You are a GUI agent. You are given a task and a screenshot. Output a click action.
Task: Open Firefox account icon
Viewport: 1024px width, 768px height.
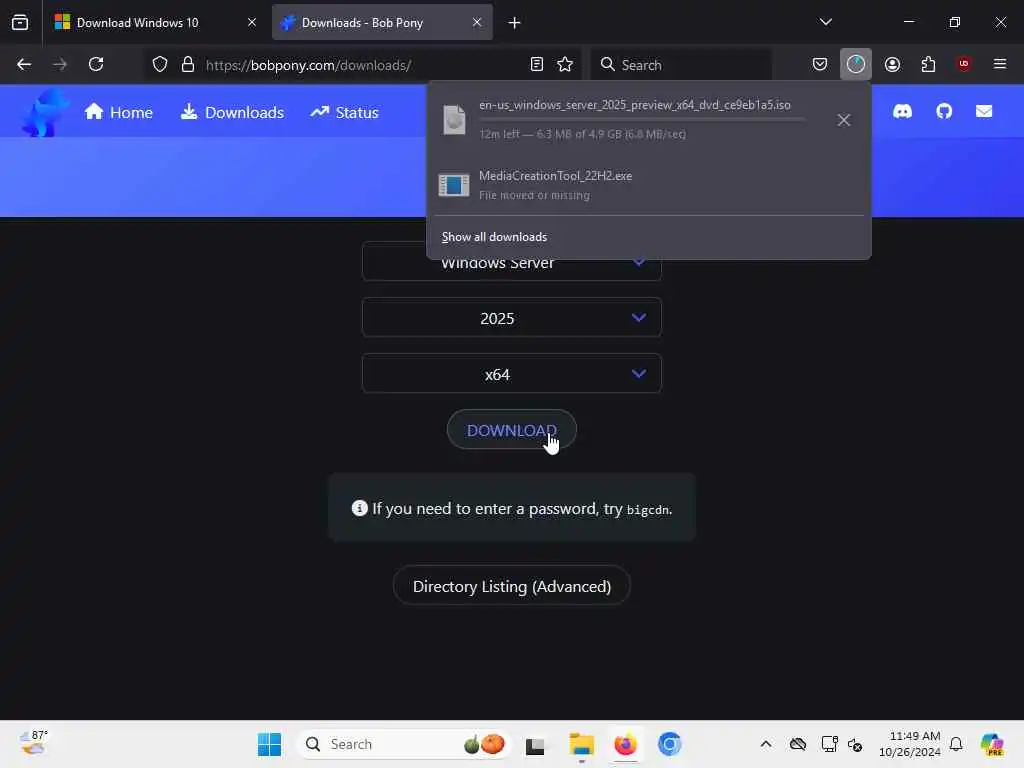[x=892, y=65]
